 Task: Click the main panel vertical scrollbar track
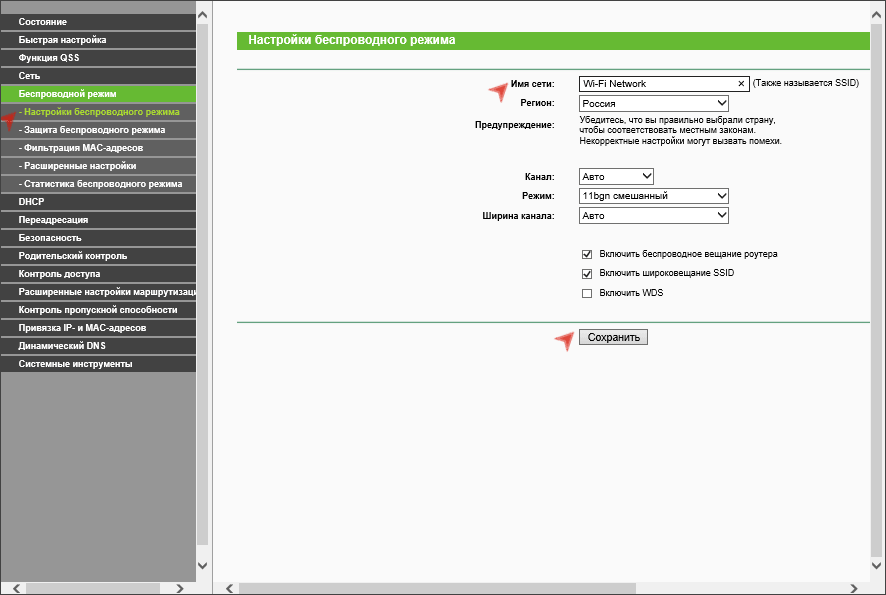pos(877,300)
